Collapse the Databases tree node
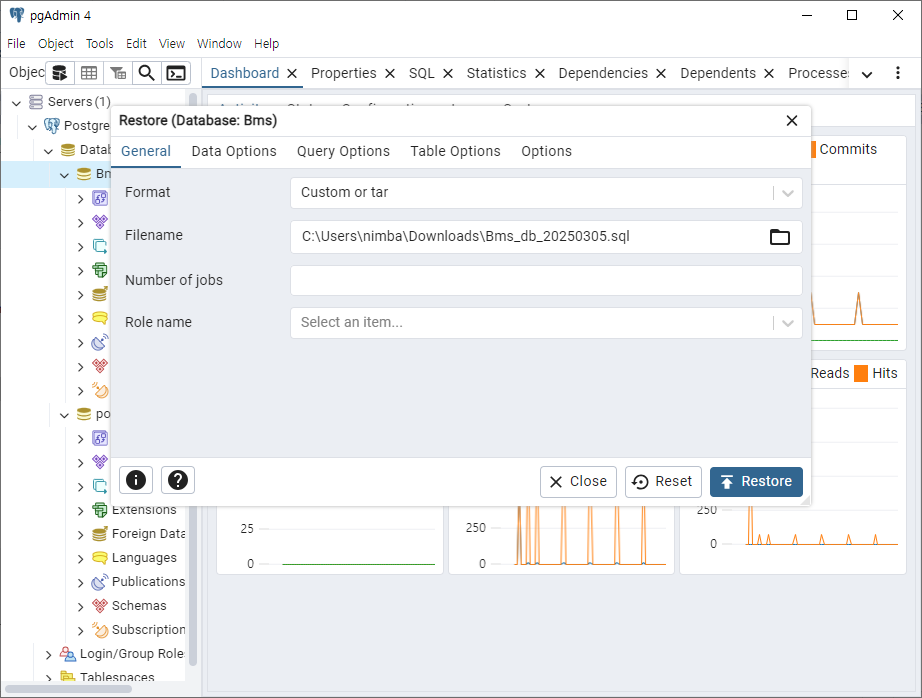The image size is (922, 698). click(48, 151)
